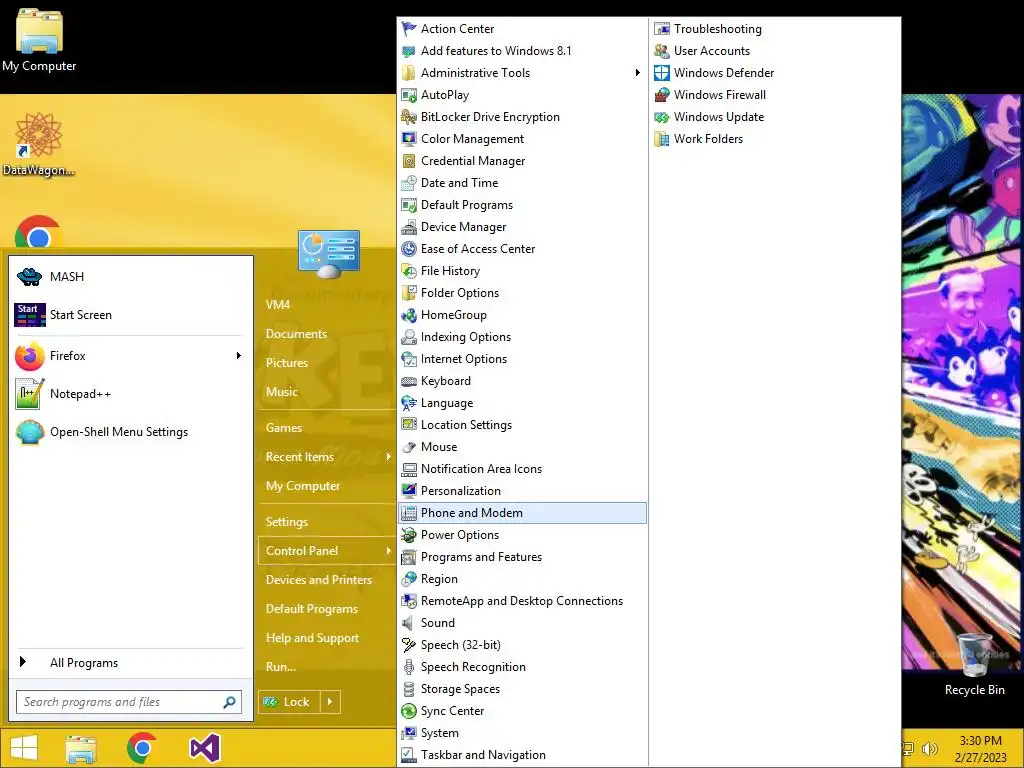Viewport: 1024px width, 768px height.
Task: Click the Notepad++ icon in start menu
Action: tap(29, 394)
